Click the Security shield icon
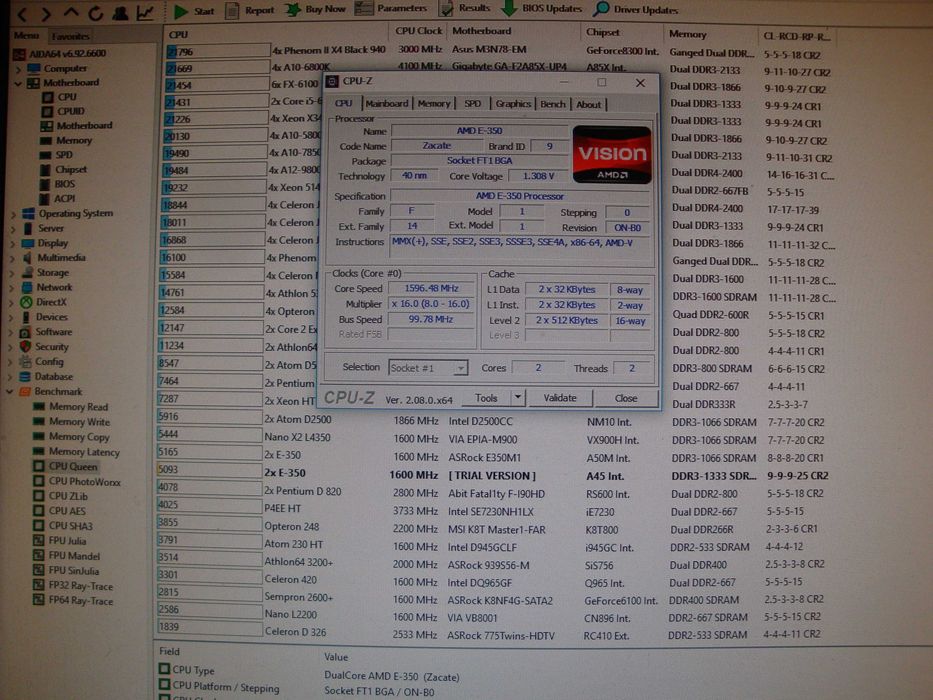Screen dimensions: 933x700 coord(25,346)
